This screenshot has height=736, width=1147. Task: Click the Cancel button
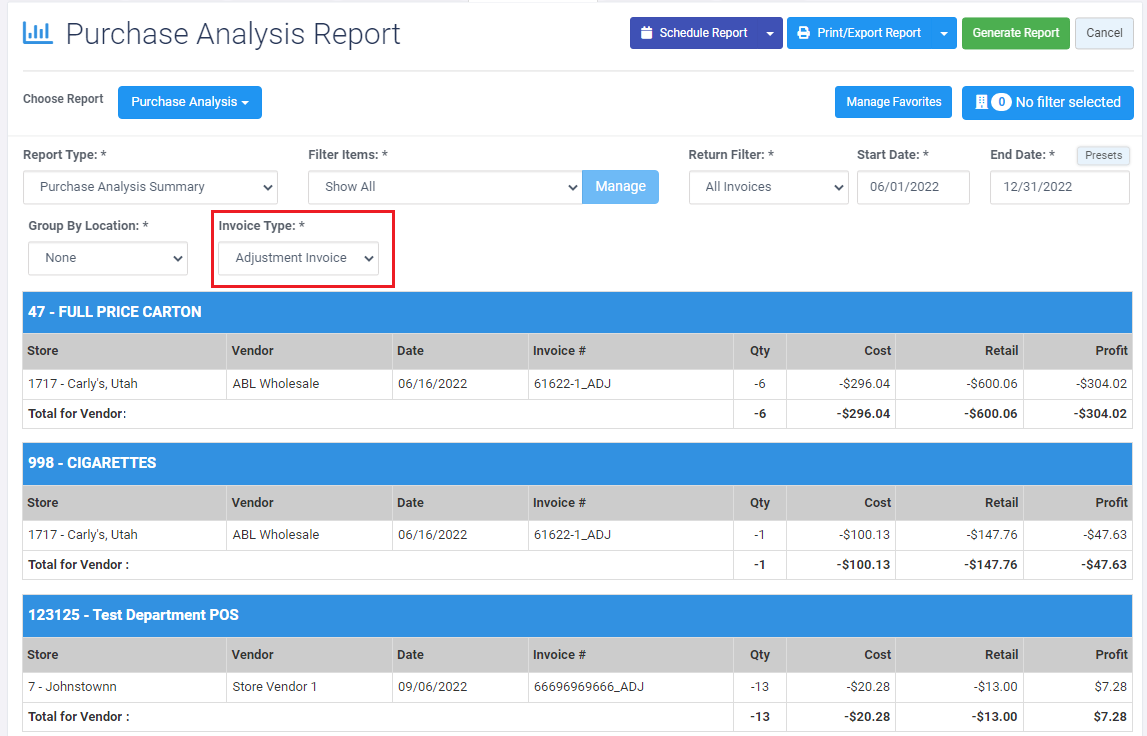(1104, 34)
